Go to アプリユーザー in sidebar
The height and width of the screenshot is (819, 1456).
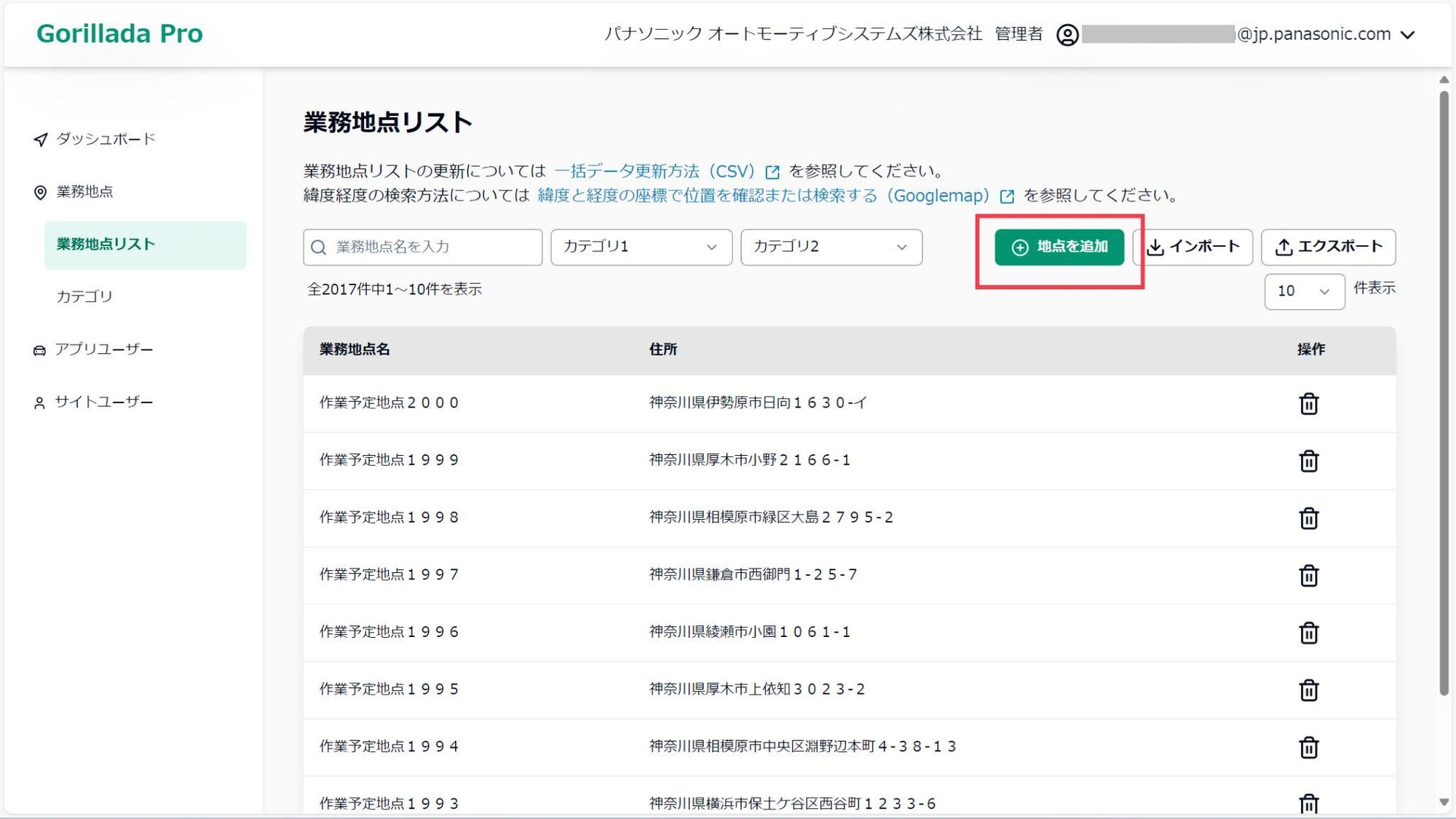coord(104,349)
